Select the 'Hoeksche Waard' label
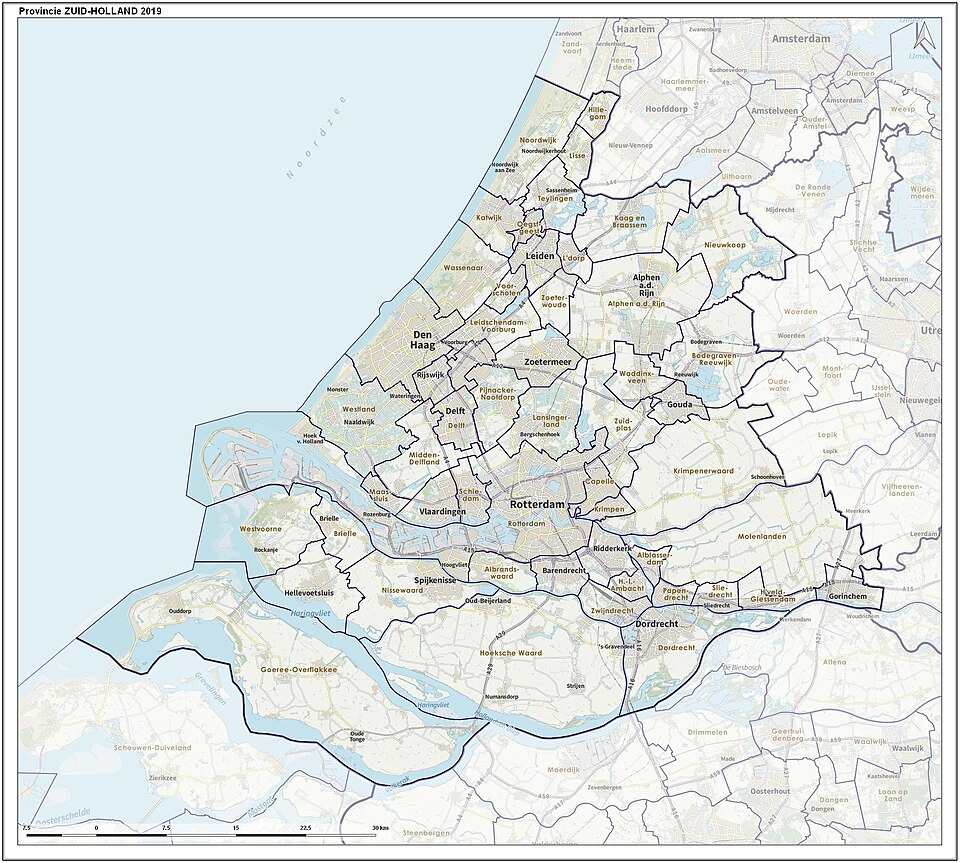 coord(511,653)
